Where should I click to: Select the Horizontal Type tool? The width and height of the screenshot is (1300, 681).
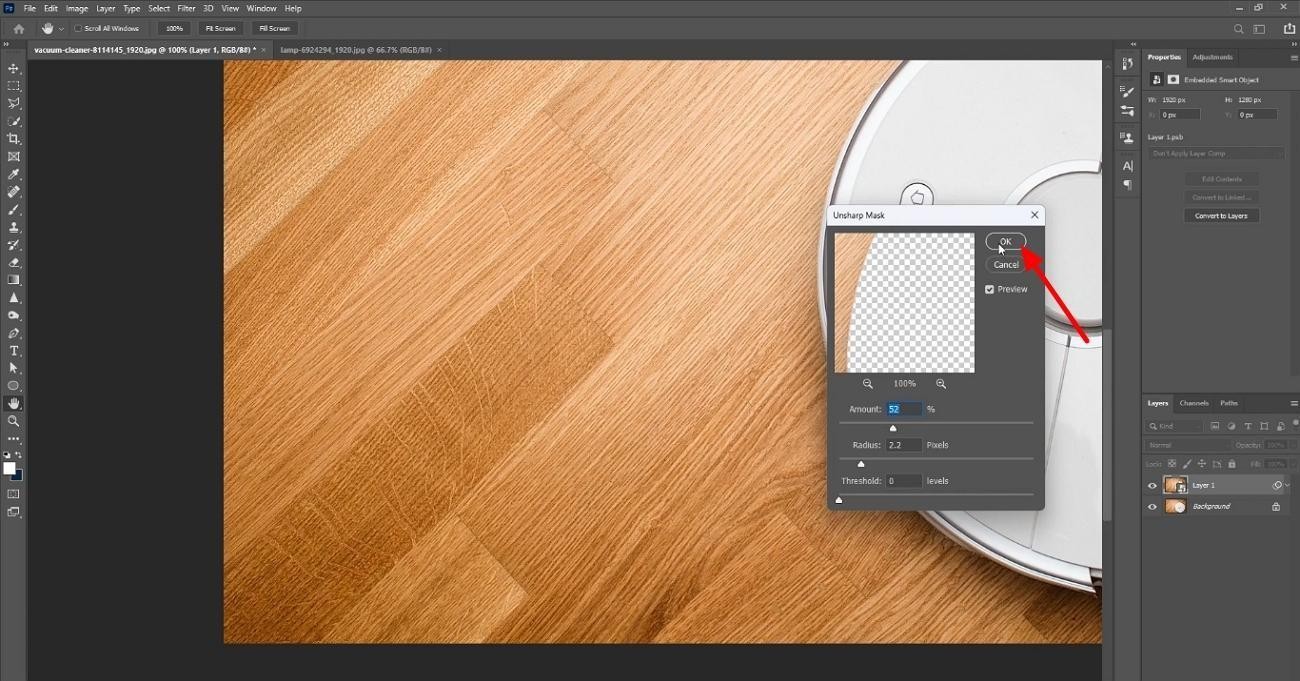point(14,351)
